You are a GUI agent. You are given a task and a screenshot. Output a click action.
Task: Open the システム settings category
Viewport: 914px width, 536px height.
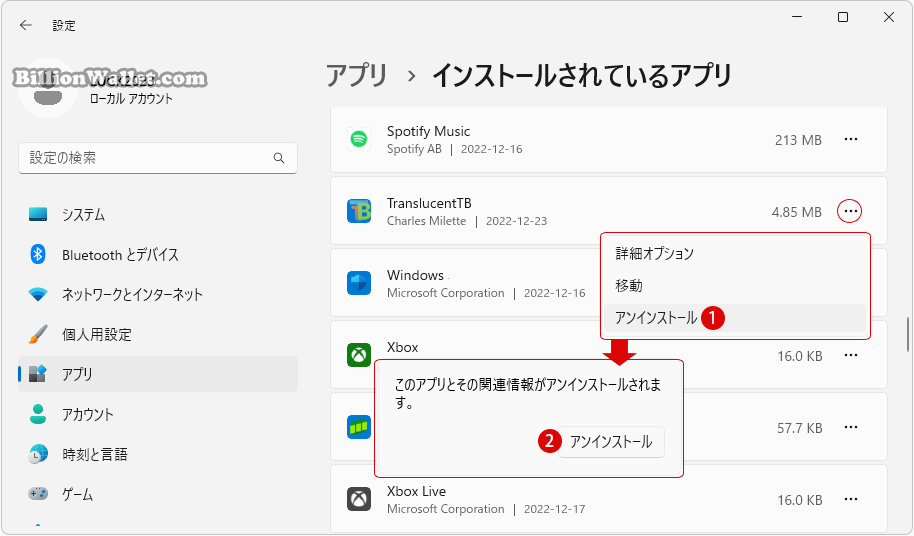158,214
